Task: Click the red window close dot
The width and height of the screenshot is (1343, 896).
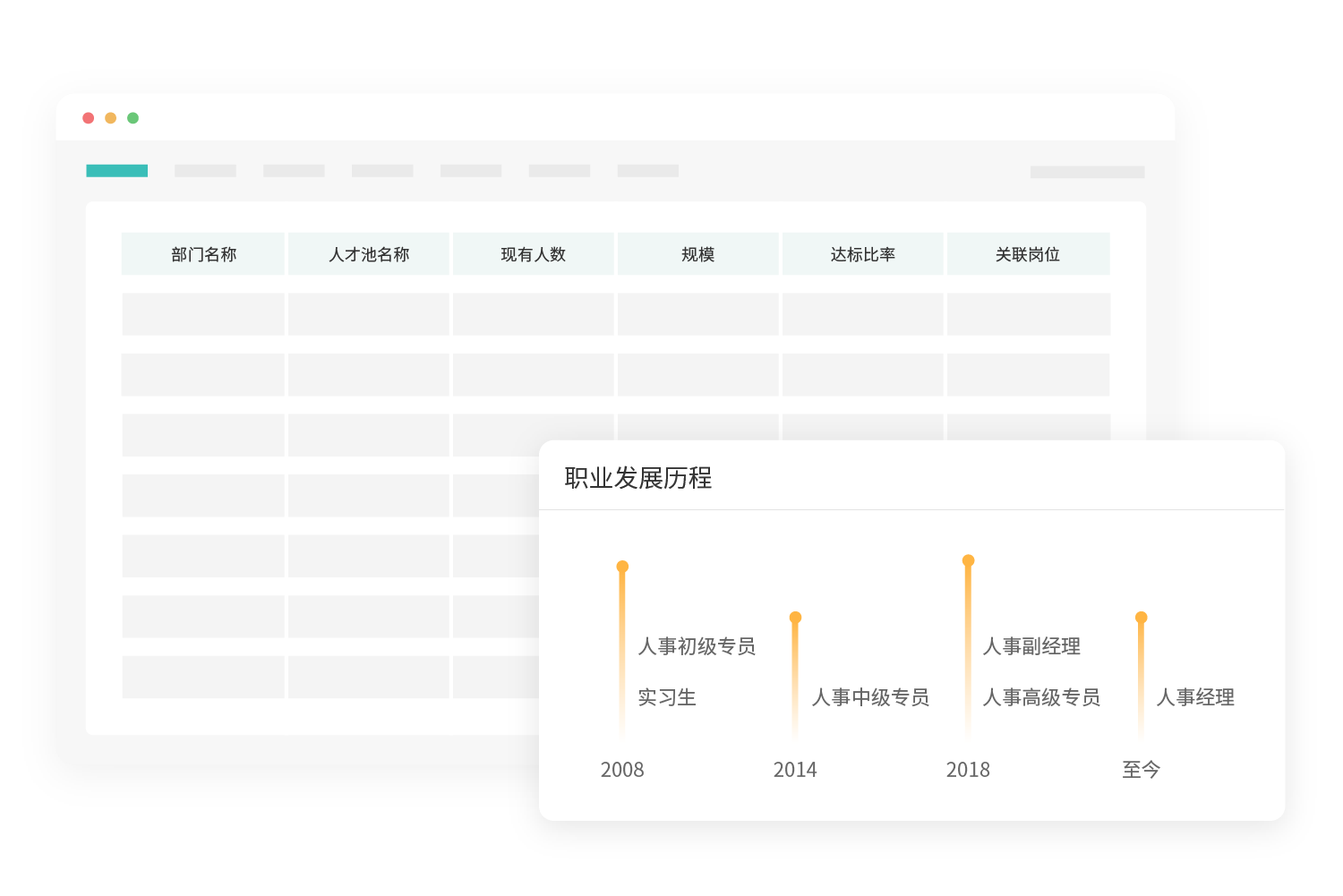Action: [89, 118]
